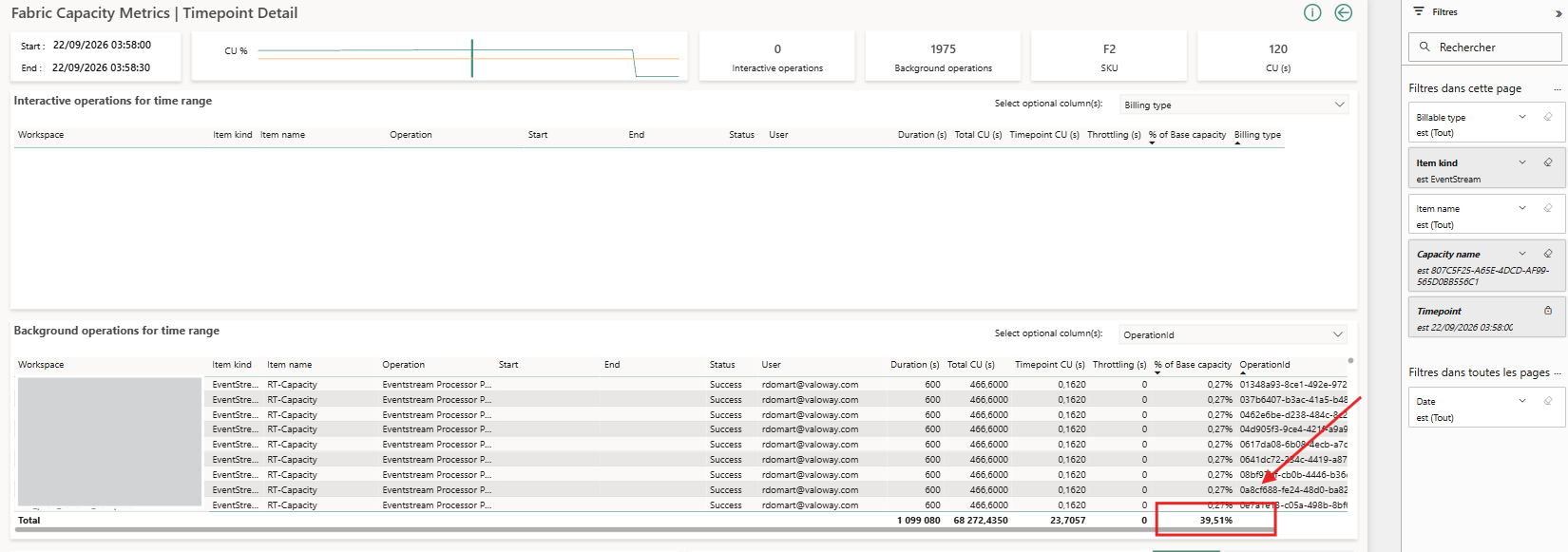The image size is (1568, 552).
Task: Click OperationId 01348a93-8ce1-492e-972 cell
Action: 1292,385
